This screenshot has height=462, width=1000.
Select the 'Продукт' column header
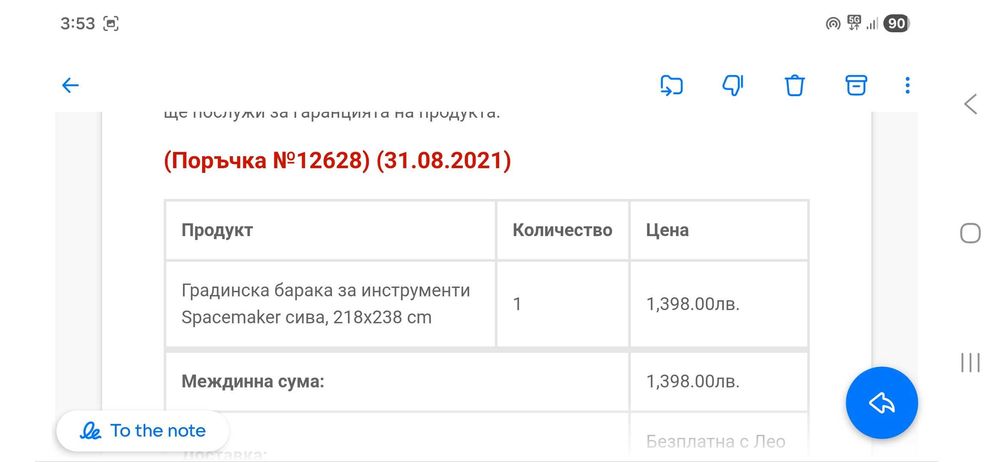coord(217,230)
